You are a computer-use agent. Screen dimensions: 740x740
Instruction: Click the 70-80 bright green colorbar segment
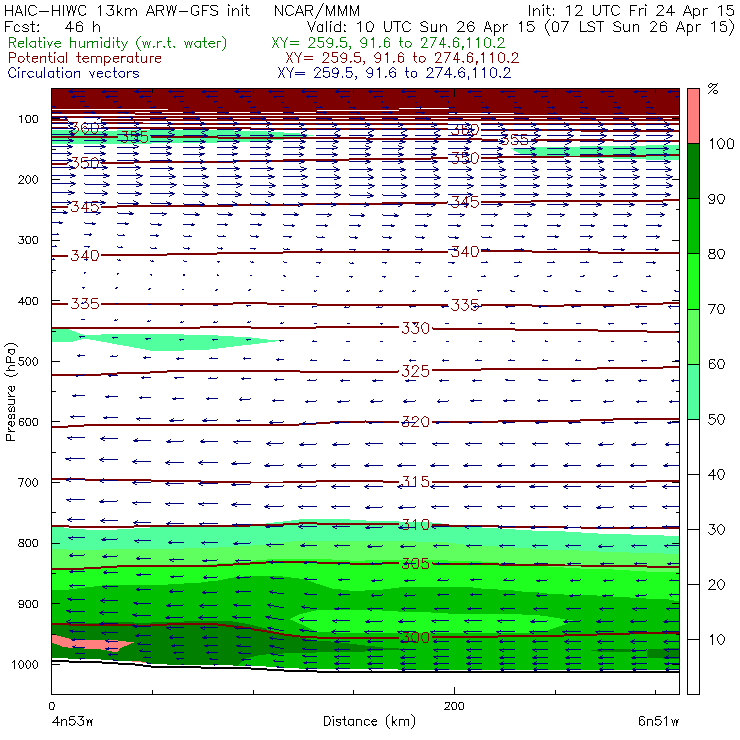[x=693, y=281]
